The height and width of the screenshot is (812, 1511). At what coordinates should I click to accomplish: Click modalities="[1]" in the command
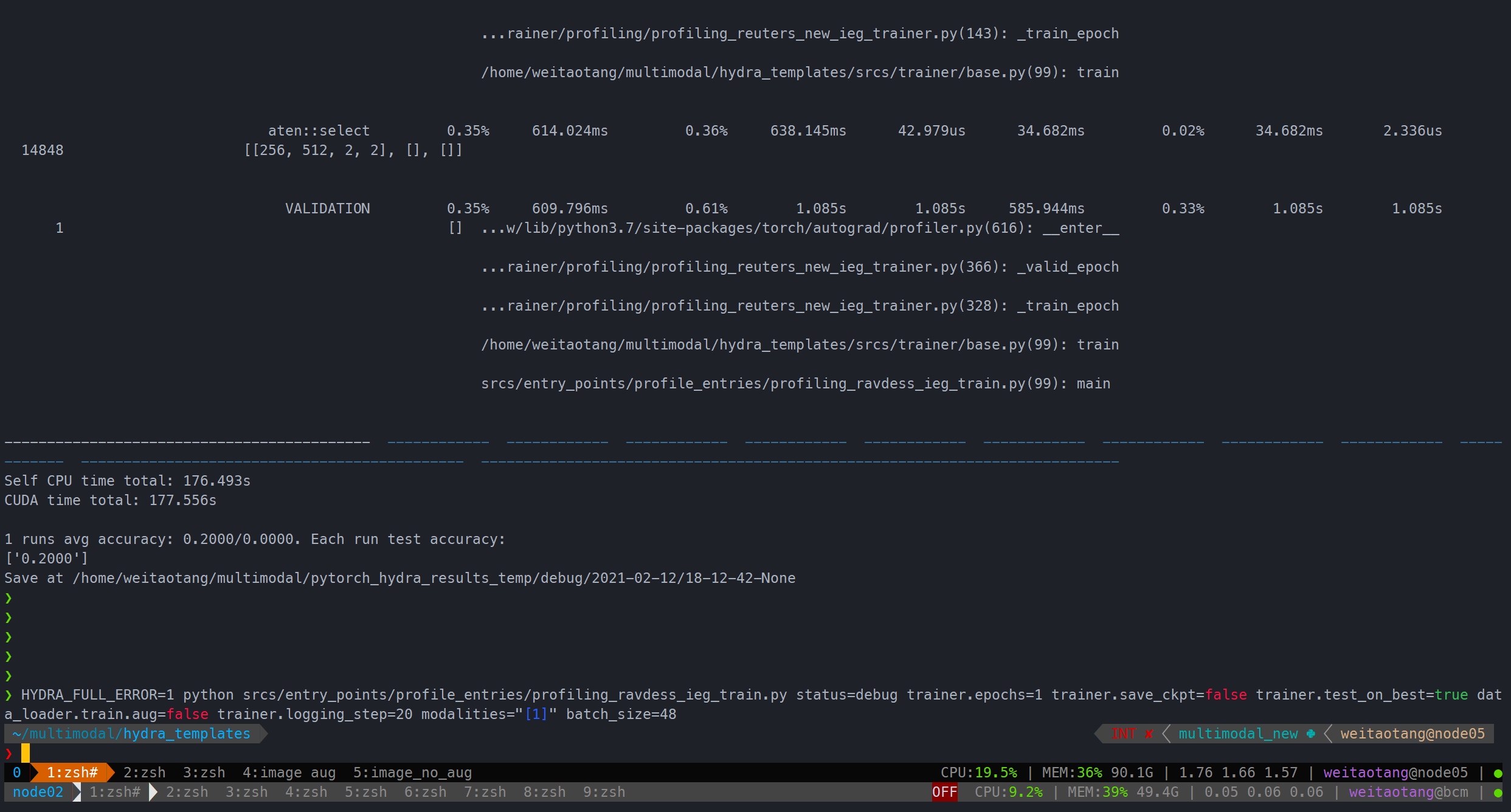pyautogui.click(x=489, y=714)
